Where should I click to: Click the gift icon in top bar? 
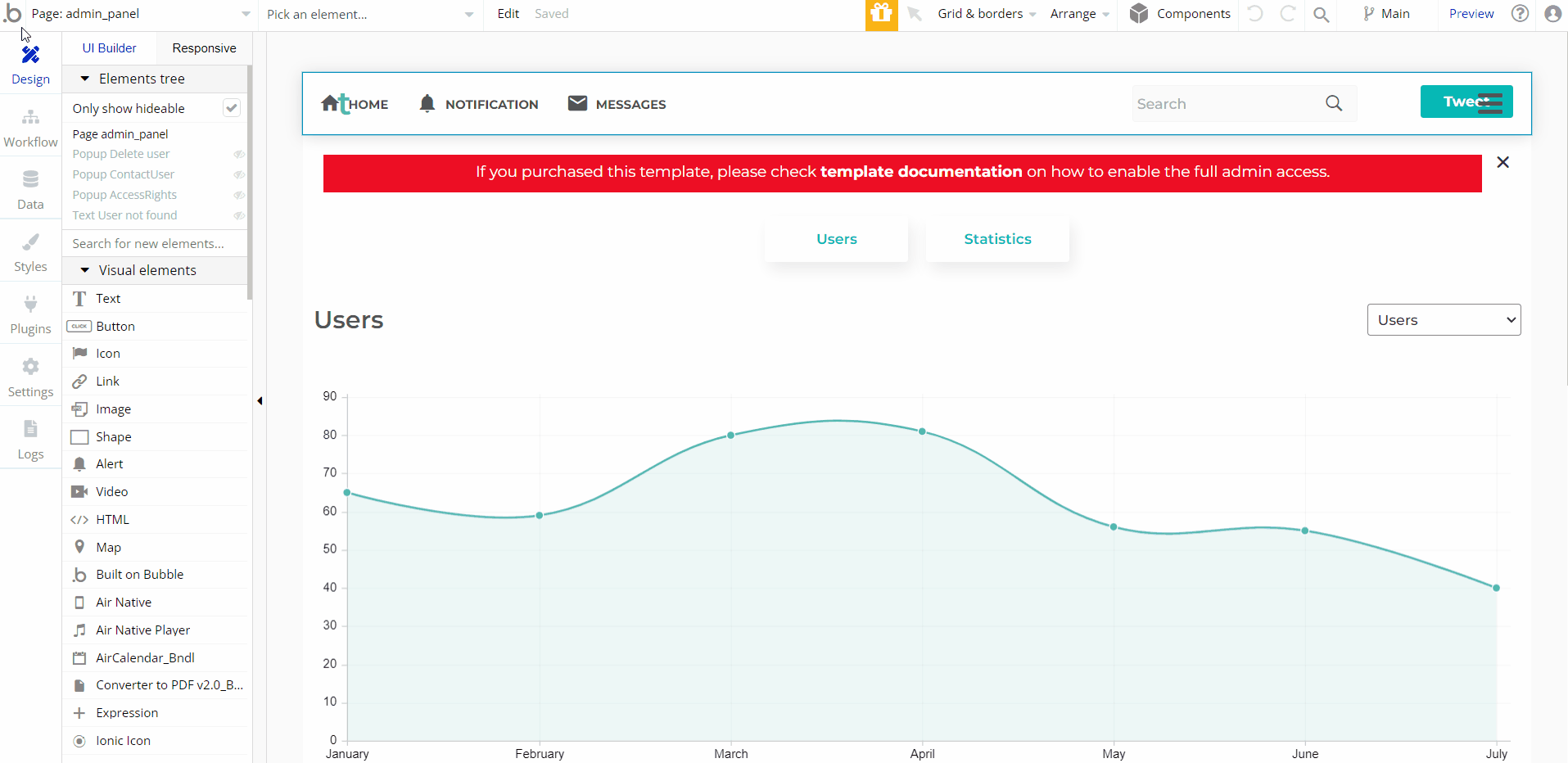[881, 14]
